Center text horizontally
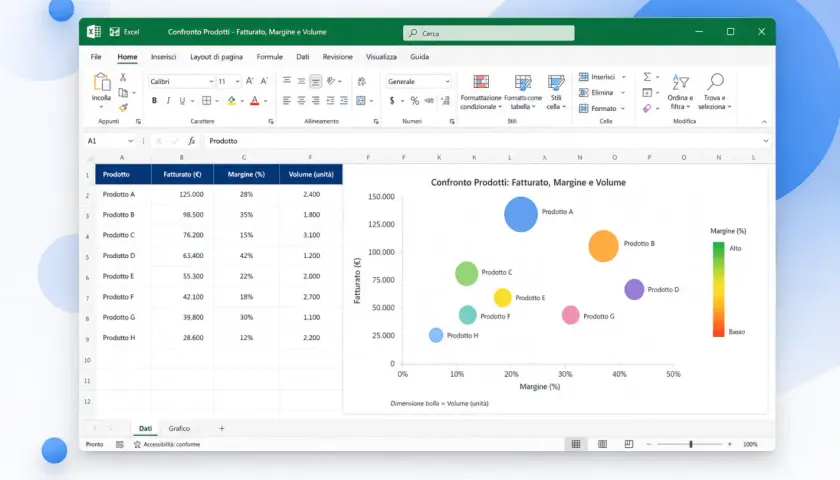Screen dimensions: 840x480 (302, 101)
